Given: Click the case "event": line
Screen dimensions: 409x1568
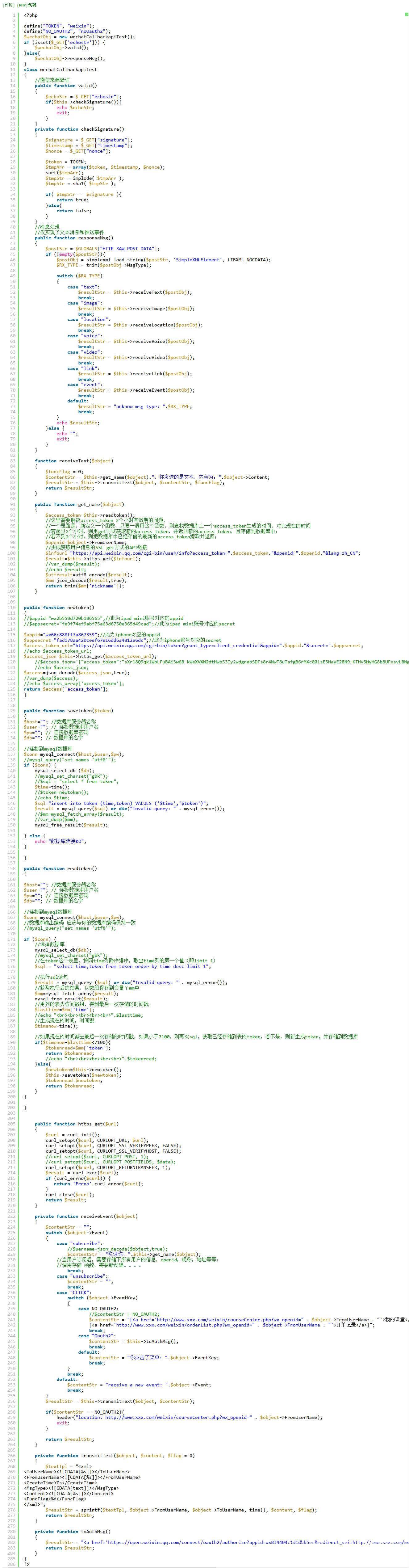Looking at the screenshot, I should point(85,385).
